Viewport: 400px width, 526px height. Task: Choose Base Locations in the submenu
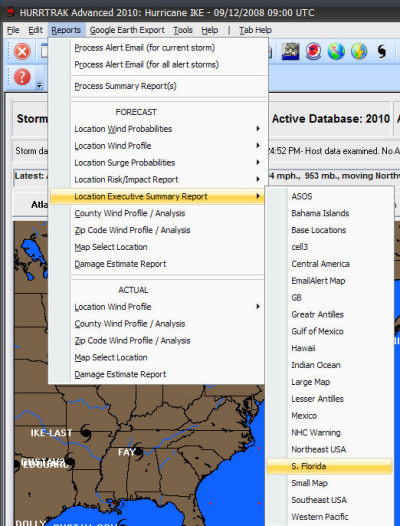click(x=330, y=230)
